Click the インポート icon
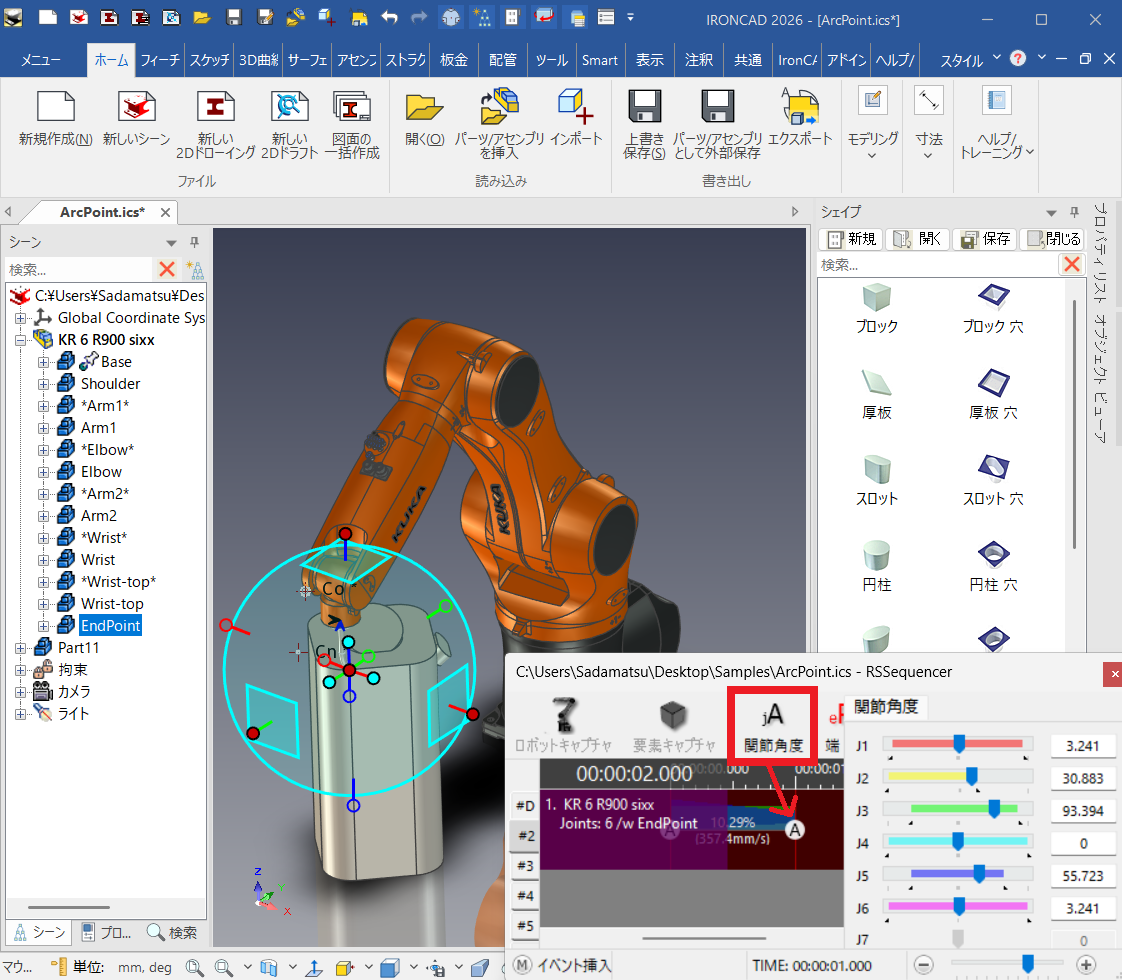Viewport: 1122px width, 980px height. [x=576, y=106]
